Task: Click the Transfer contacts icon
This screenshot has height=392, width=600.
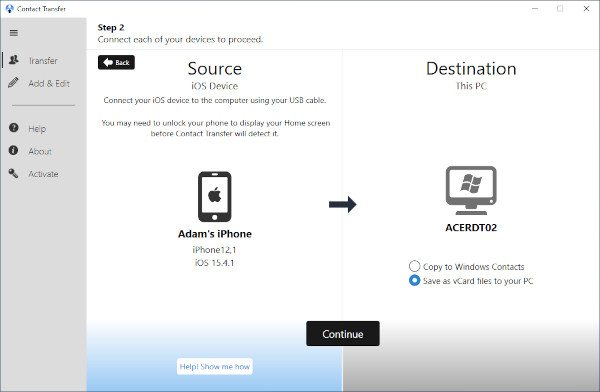Action: (14, 60)
